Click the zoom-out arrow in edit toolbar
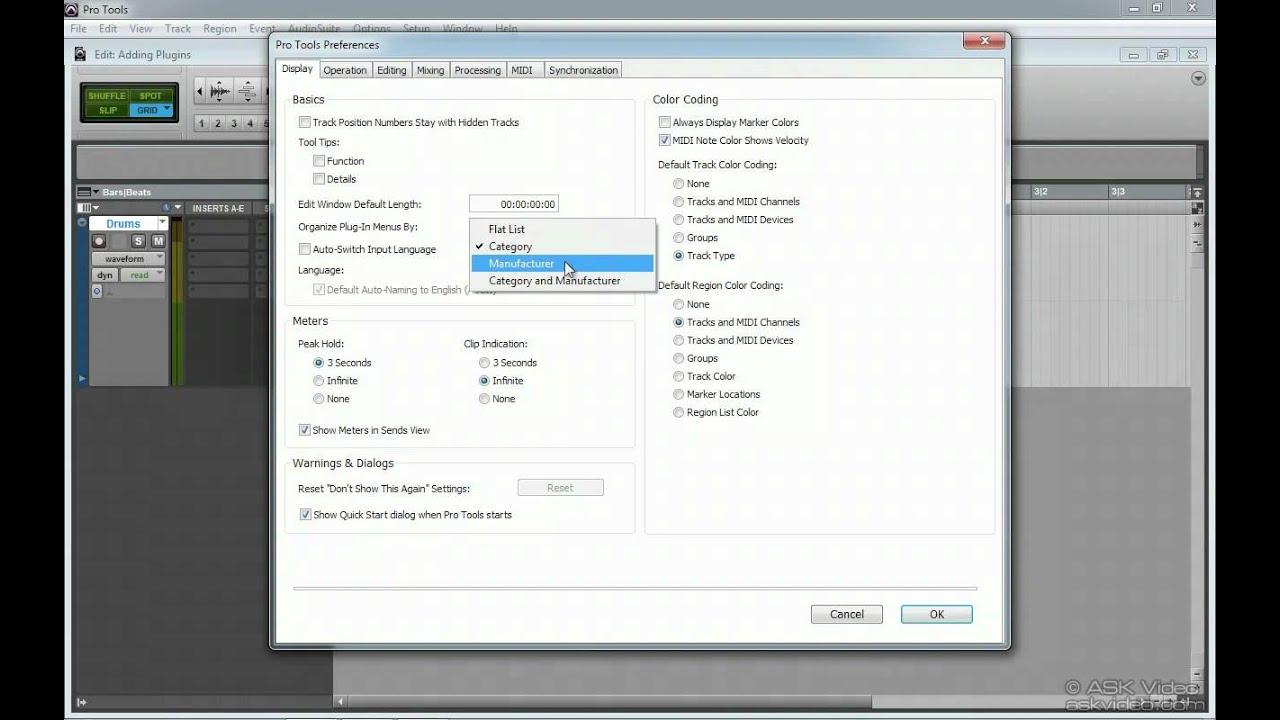 (199, 92)
